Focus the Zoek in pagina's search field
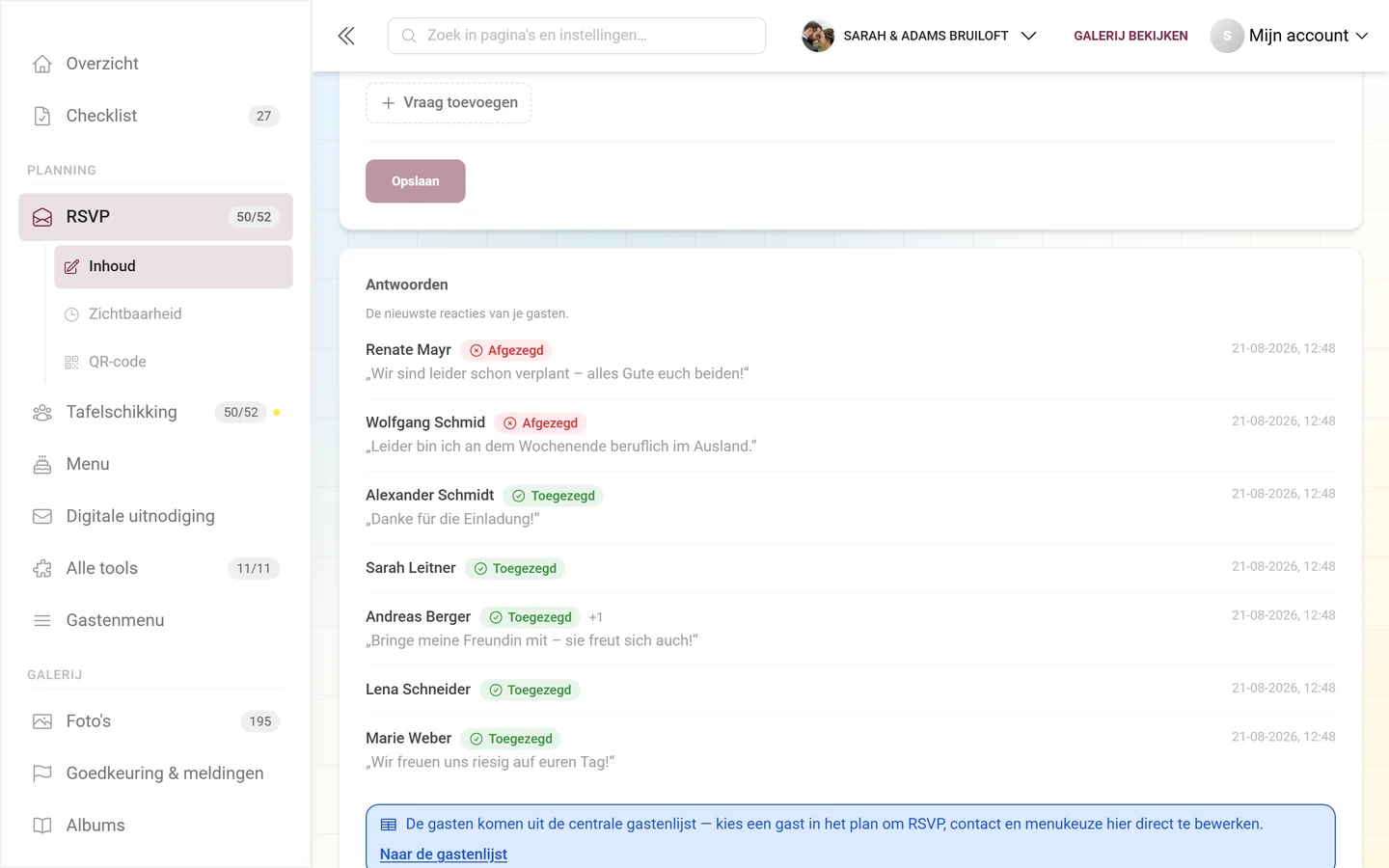The height and width of the screenshot is (868, 1389). [x=577, y=36]
